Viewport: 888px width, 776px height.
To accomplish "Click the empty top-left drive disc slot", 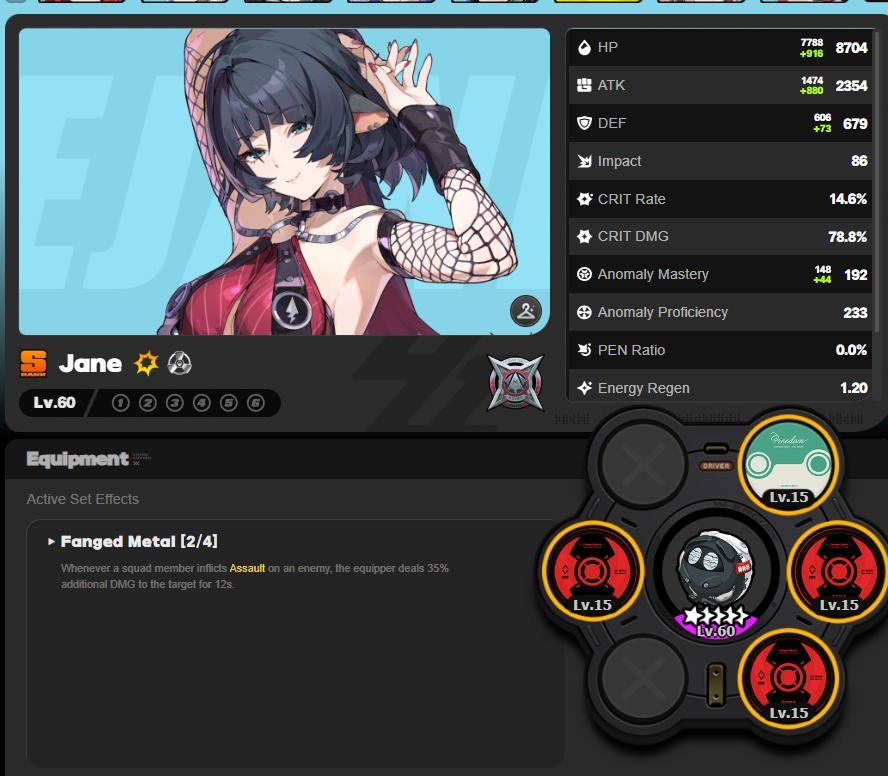I will click(643, 464).
